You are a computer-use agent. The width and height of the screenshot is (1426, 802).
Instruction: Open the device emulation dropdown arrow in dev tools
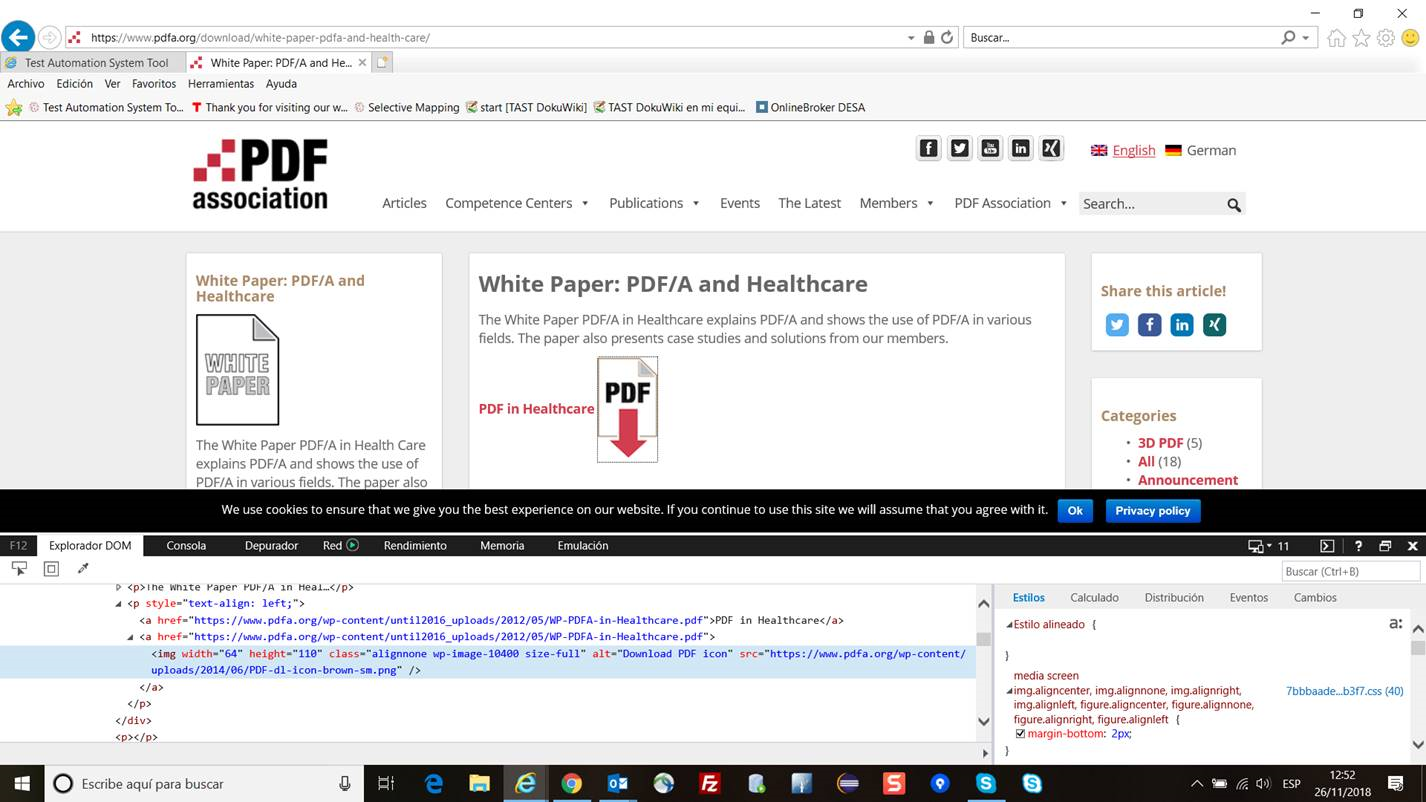click(x=1267, y=545)
